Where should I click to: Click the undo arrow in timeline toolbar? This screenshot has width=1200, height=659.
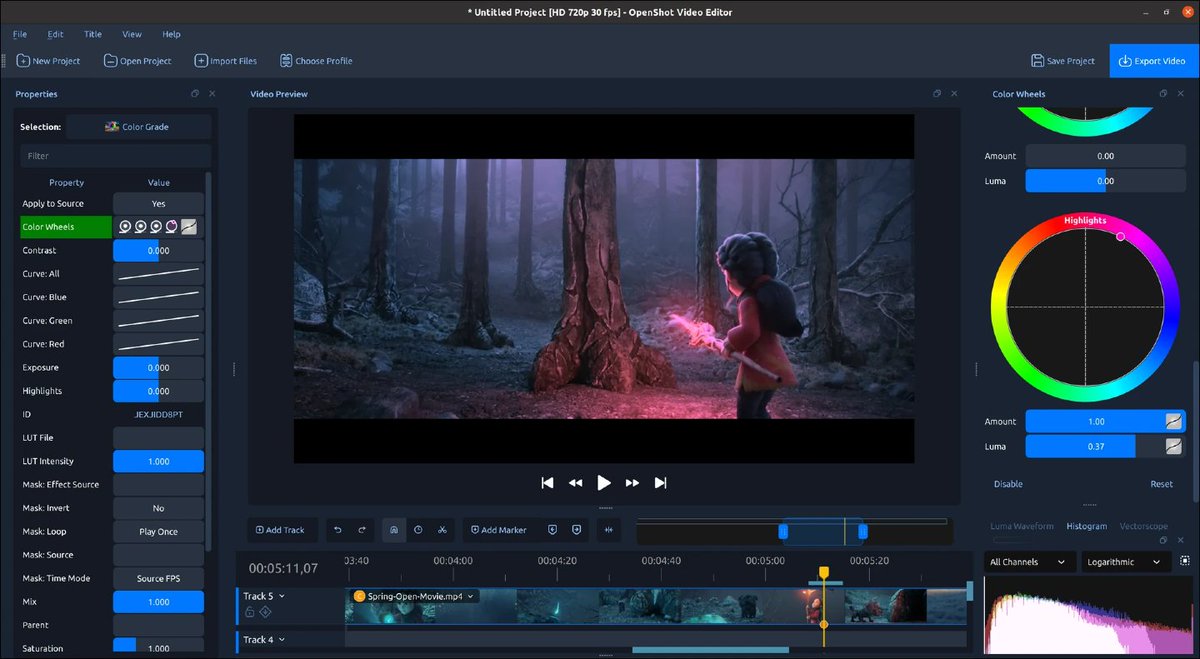[x=338, y=530]
